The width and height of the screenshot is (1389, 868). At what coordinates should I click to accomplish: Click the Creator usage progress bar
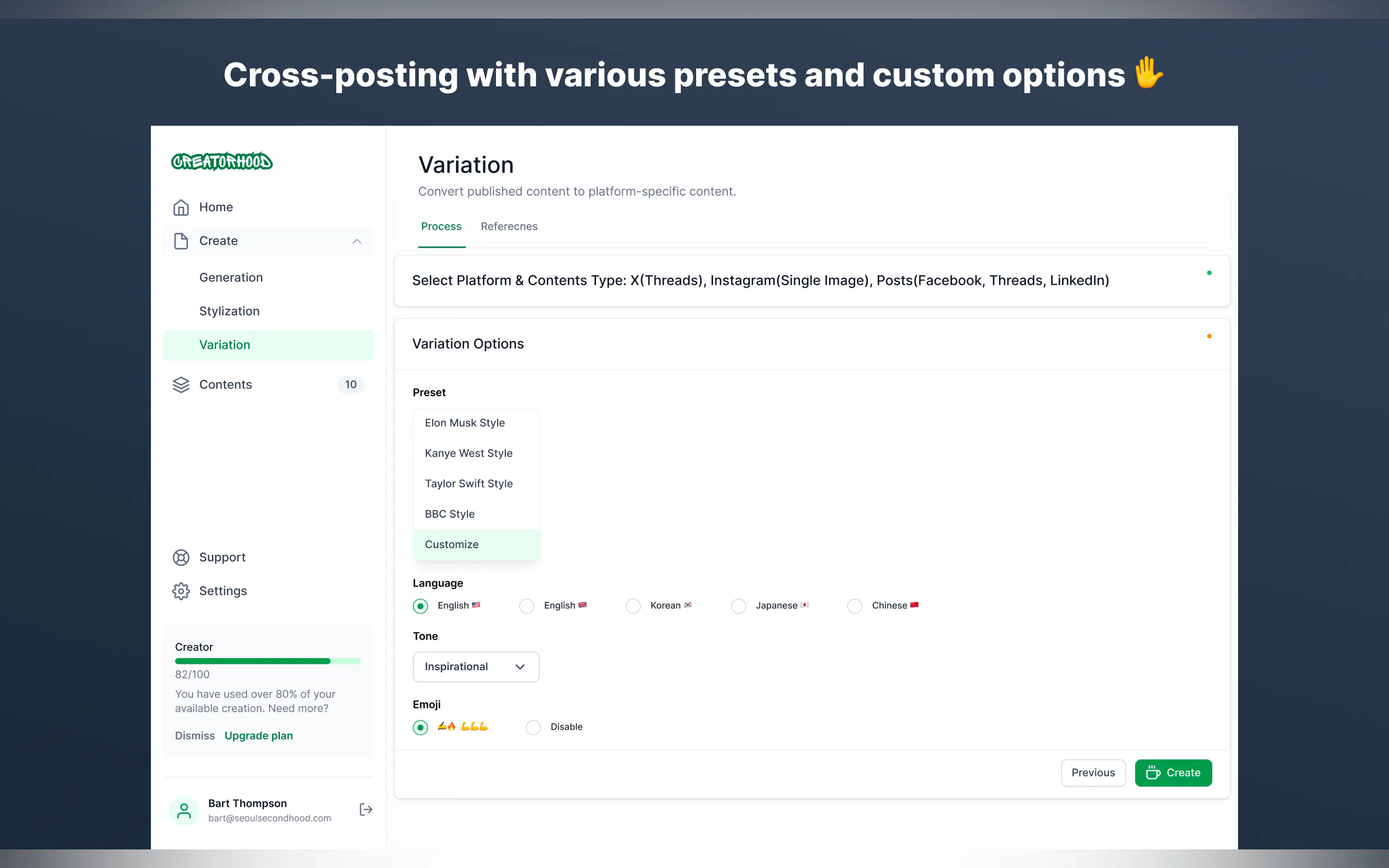[267, 661]
